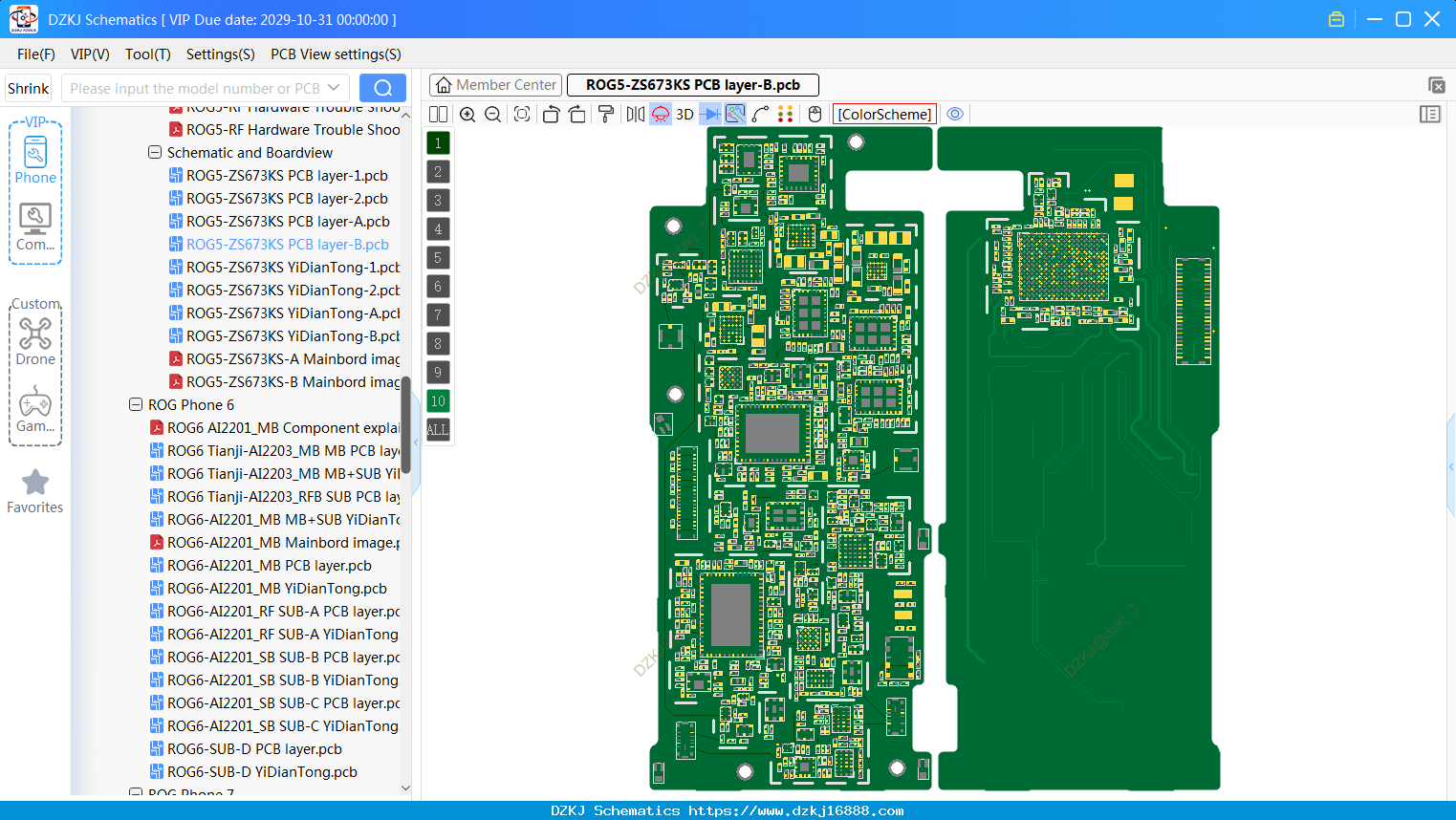
Task: Open the model number search dropdown
Action: pos(334,88)
